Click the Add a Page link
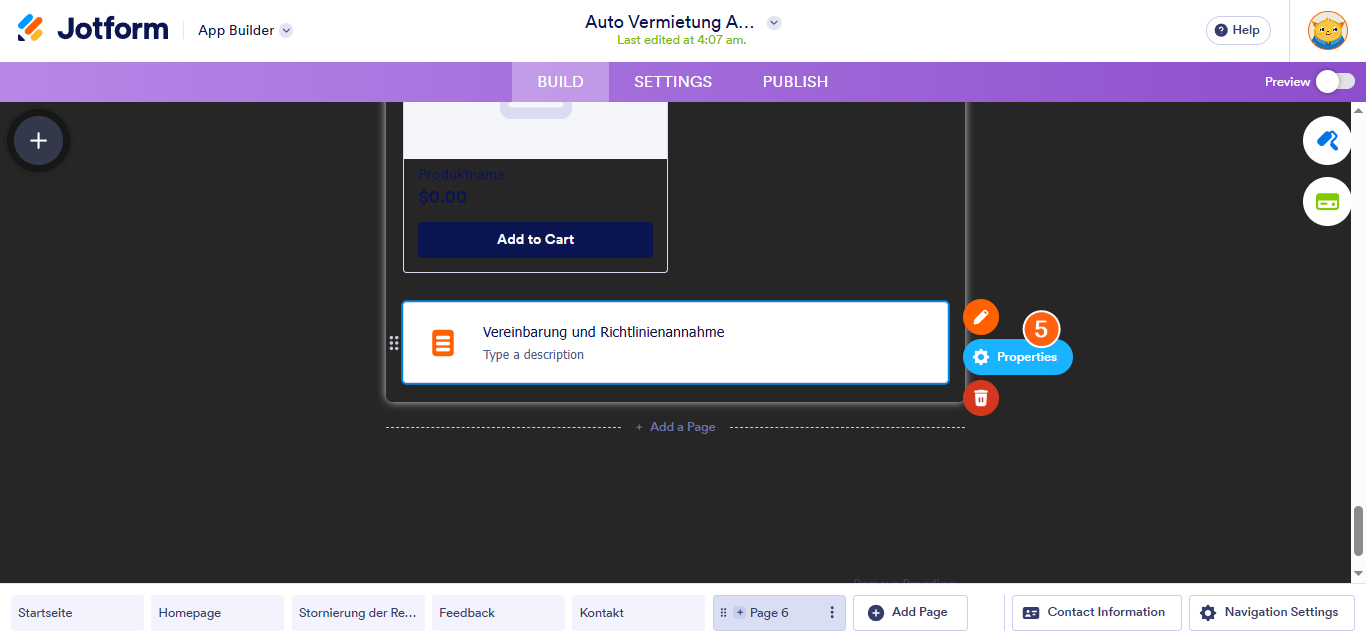Image resolution: width=1366 pixels, height=641 pixels. coord(675,427)
